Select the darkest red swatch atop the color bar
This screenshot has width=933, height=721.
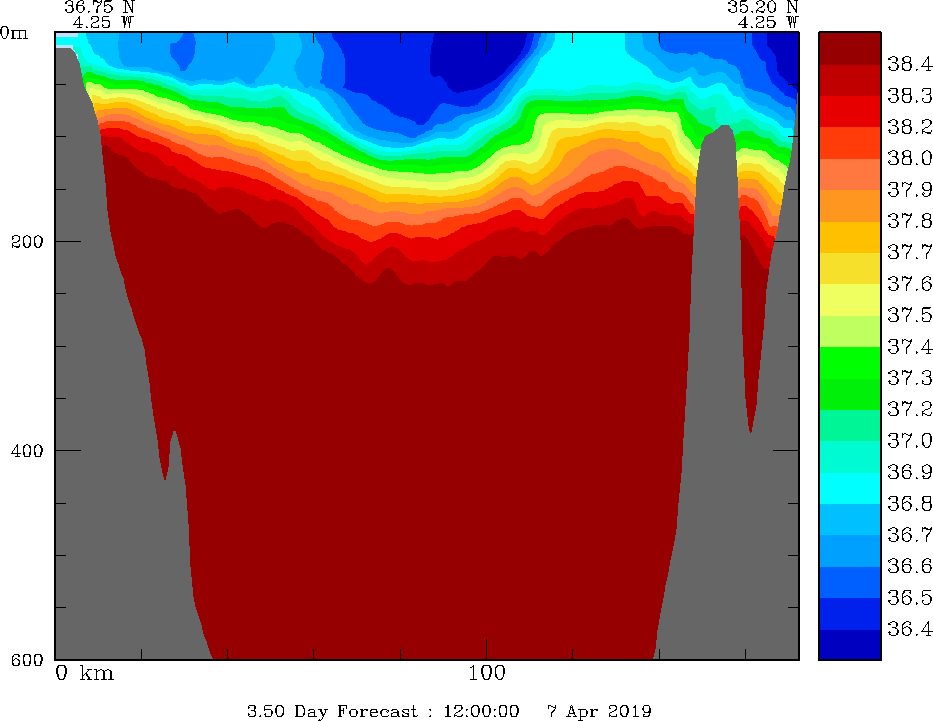coord(849,48)
